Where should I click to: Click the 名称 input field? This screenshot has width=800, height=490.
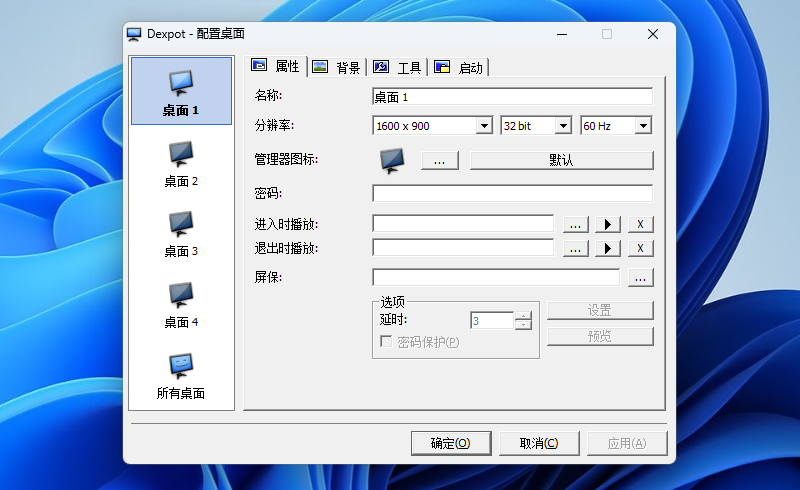(x=512, y=96)
